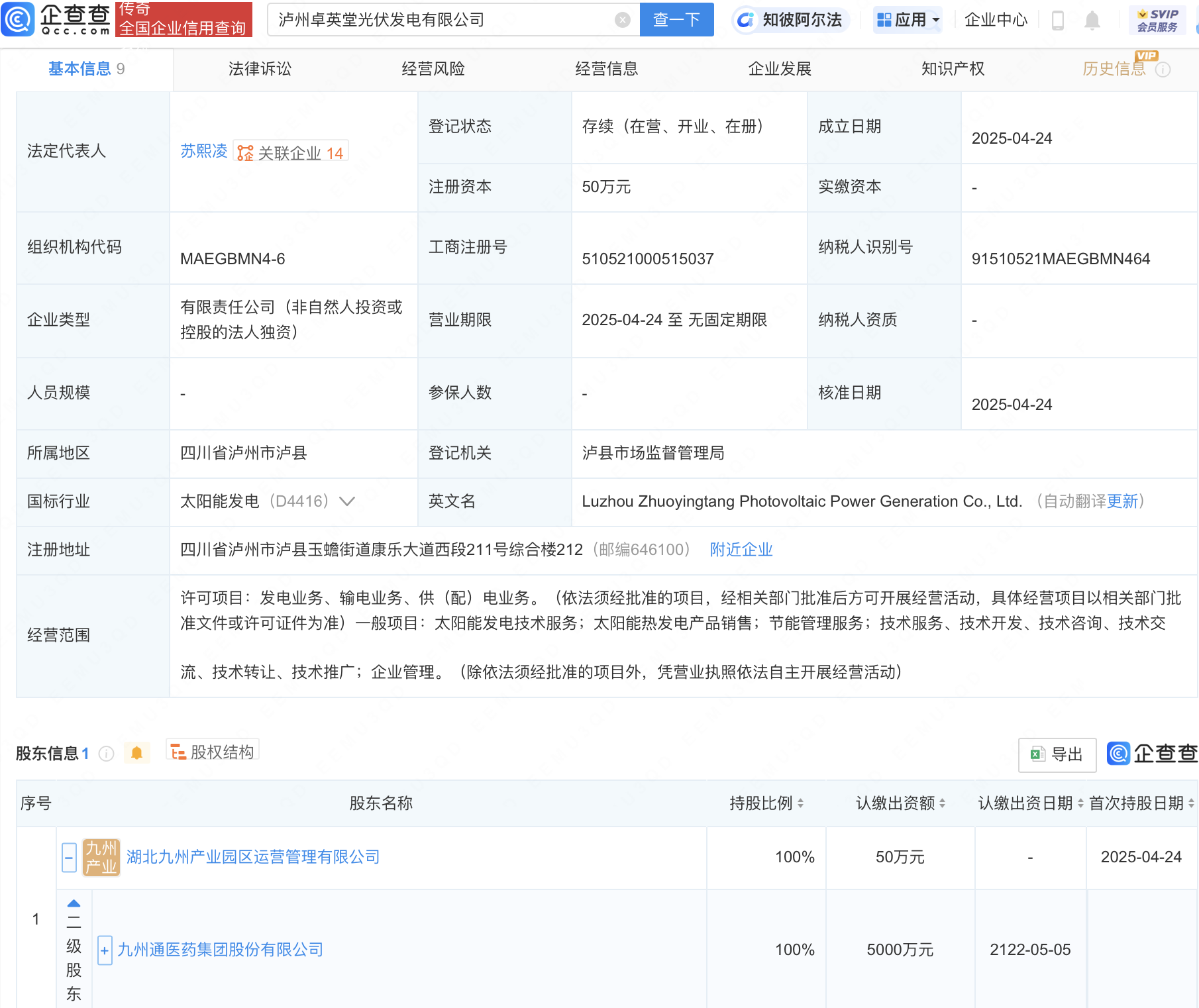Screen dimensions: 1199x1008
Task: Open legal representative 苏熙凌 link
Action: 204,152
